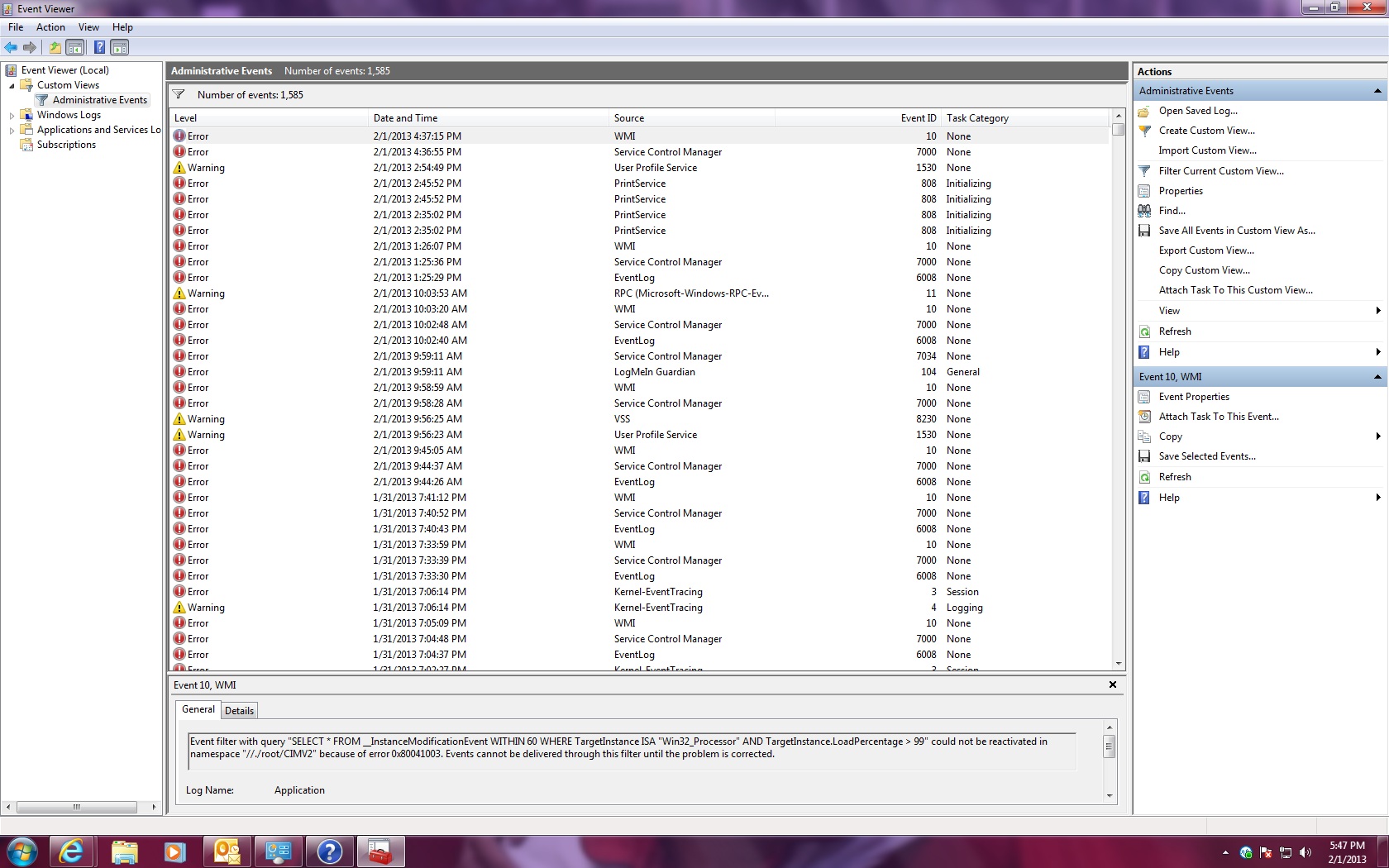The height and width of the screenshot is (868, 1389).
Task: Sort by Date and Time column header
Action: [x=488, y=118]
